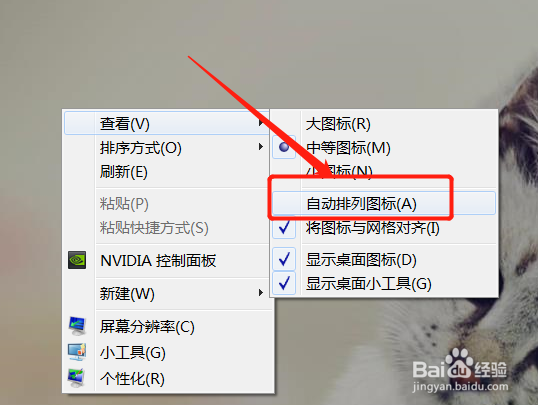Click the 屏幕分辨率 monitor icon
This screenshot has height=405, width=538.
pyautogui.click(x=77, y=326)
